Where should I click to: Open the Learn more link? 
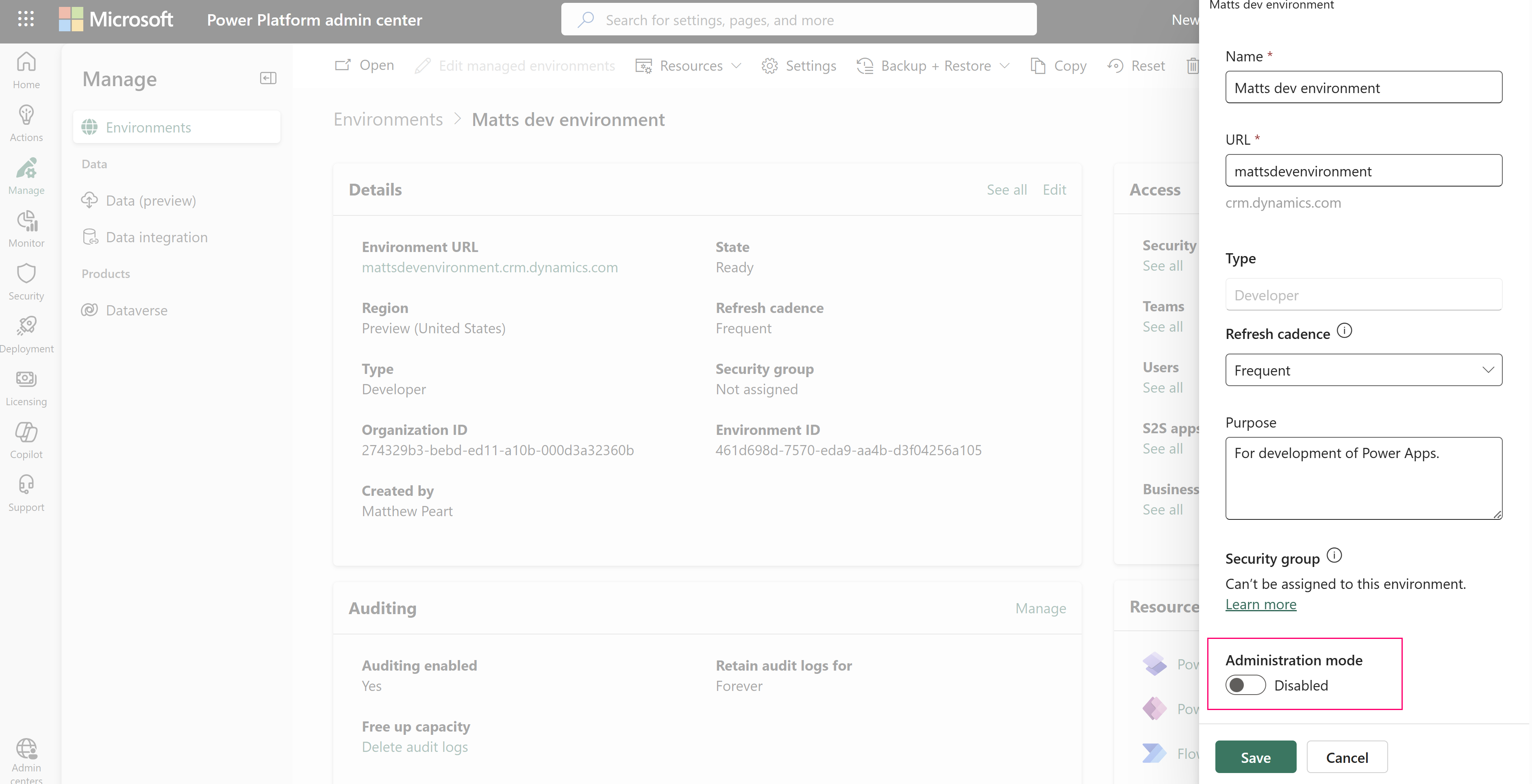[x=1261, y=604]
